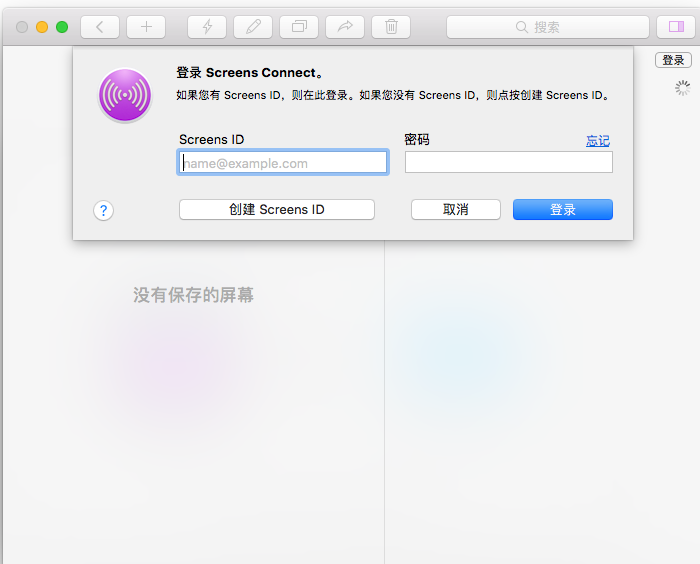
Task: Click the 创建 Screens ID button
Action: click(277, 209)
